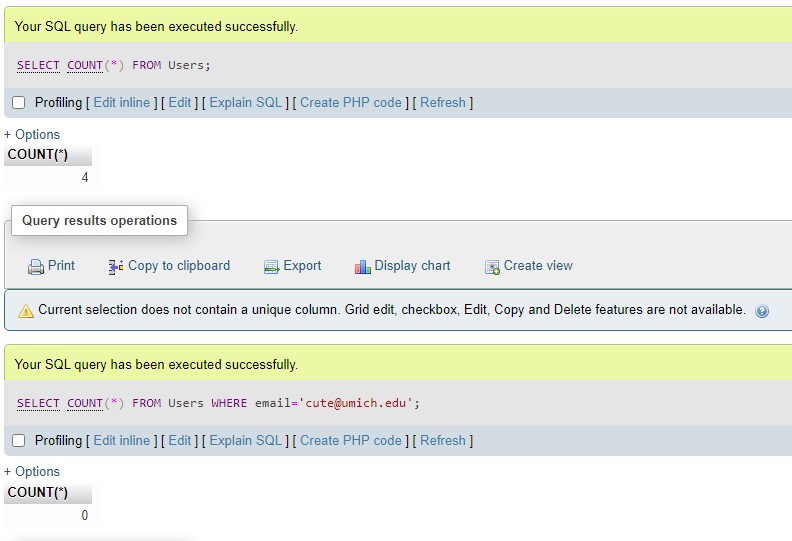The image size is (792, 541).
Task: Click the Copy to clipboard icon
Action: pos(116,267)
